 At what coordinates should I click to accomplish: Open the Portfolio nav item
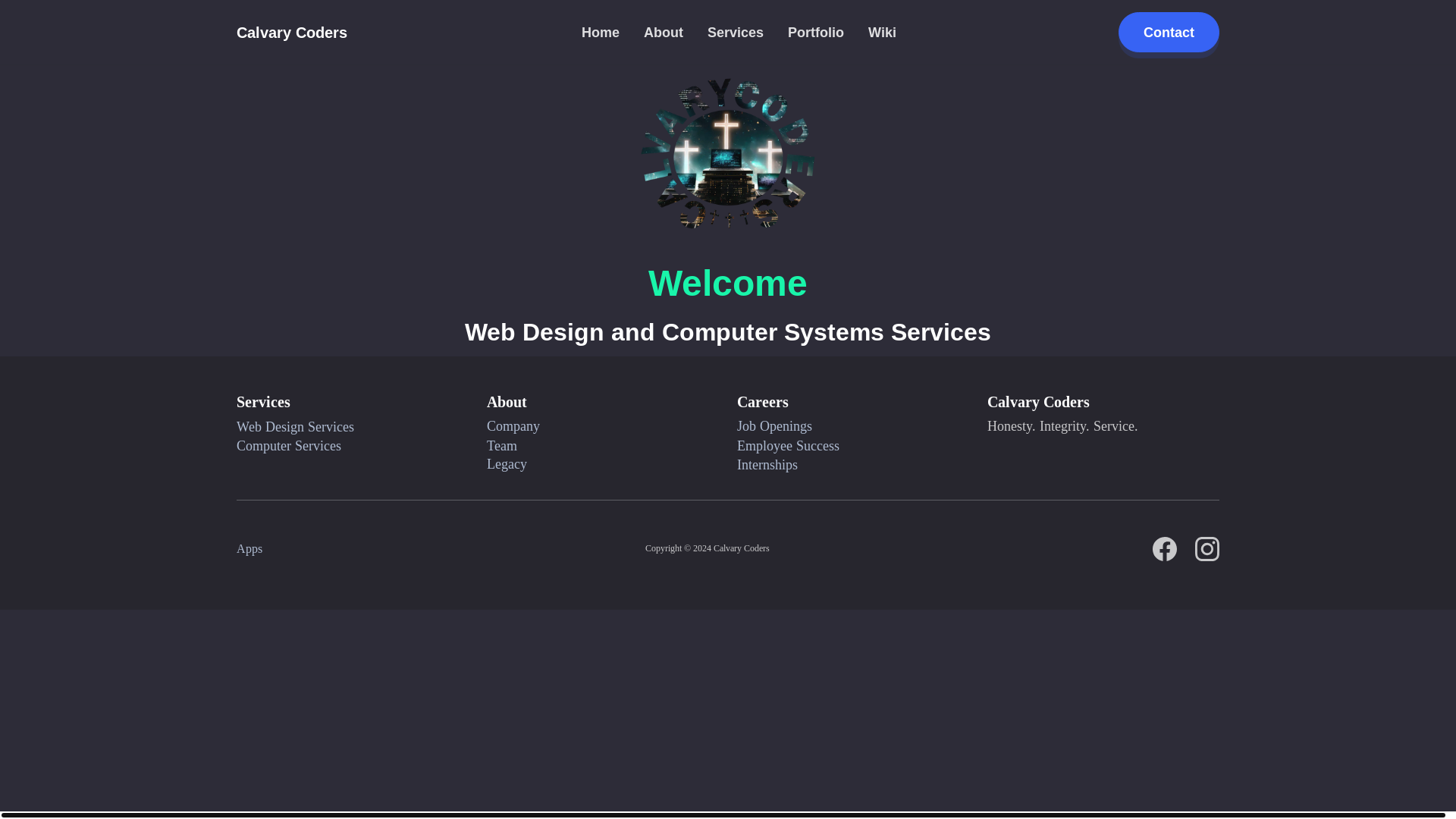(816, 33)
